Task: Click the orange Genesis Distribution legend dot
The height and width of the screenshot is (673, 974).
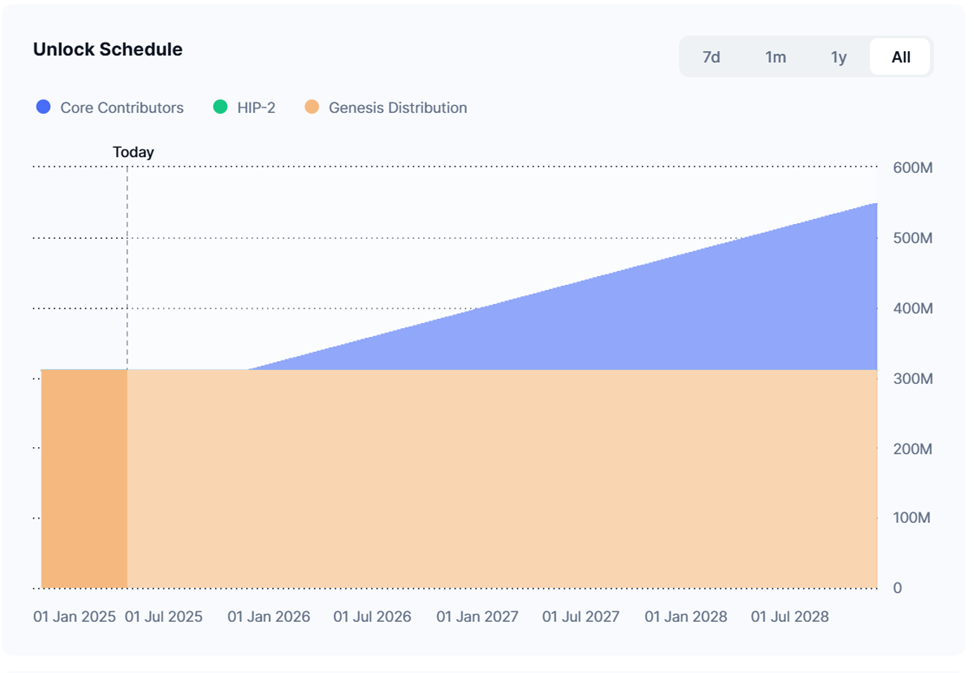Action: pyautogui.click(x=312, y=107)
